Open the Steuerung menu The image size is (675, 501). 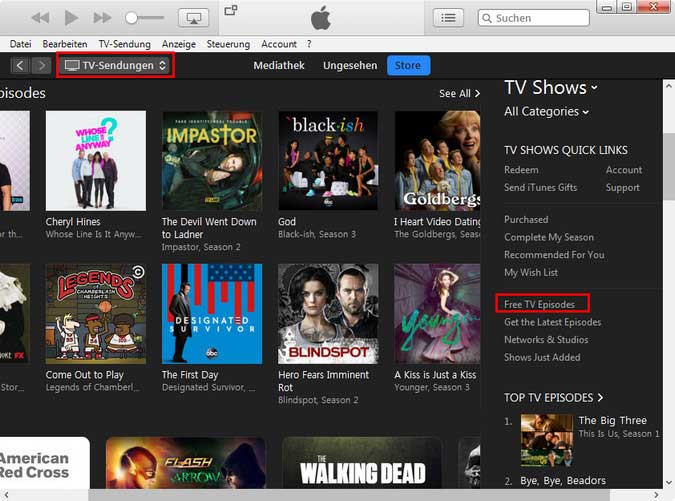[x=228, y=44]
